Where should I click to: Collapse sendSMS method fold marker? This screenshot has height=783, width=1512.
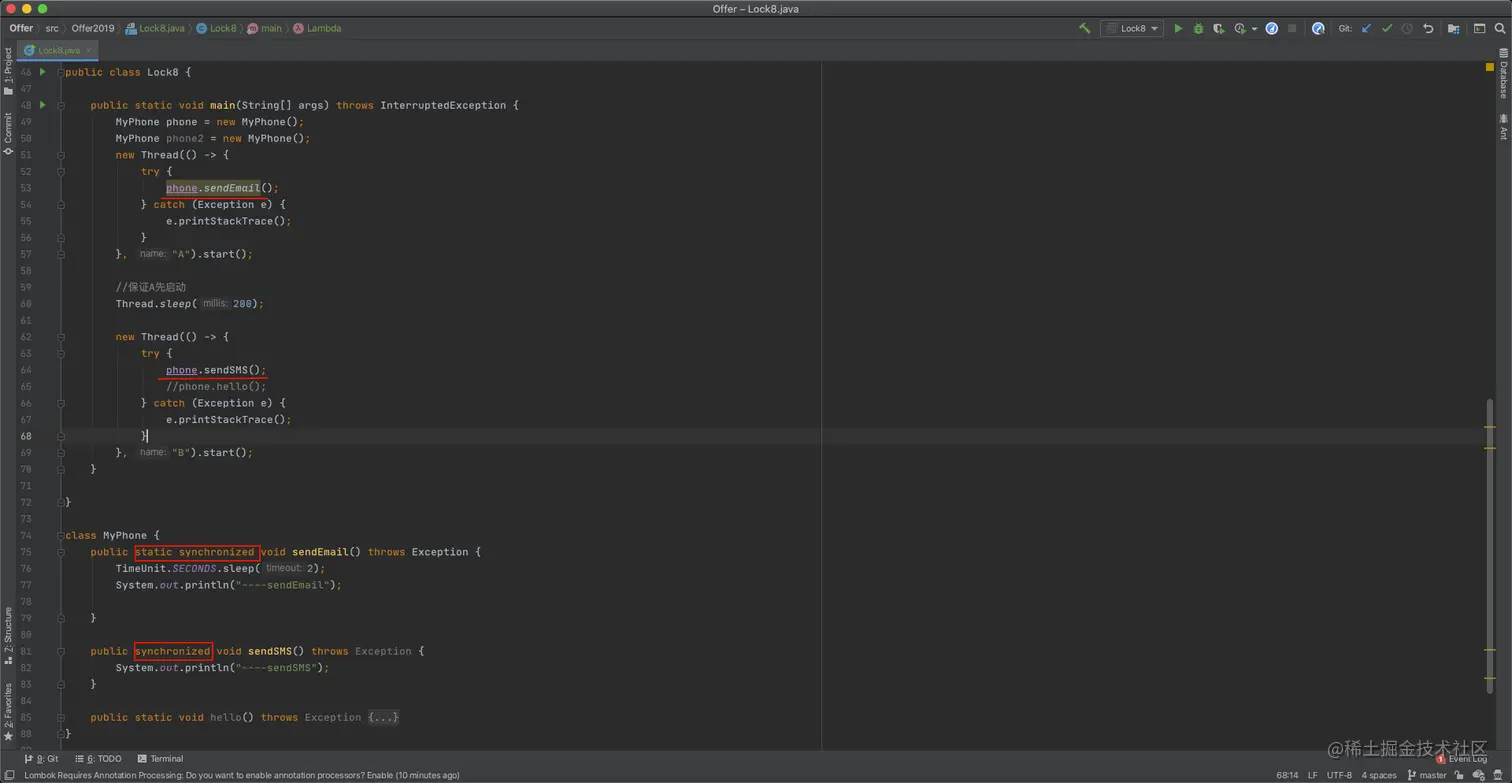click(61, 651)
